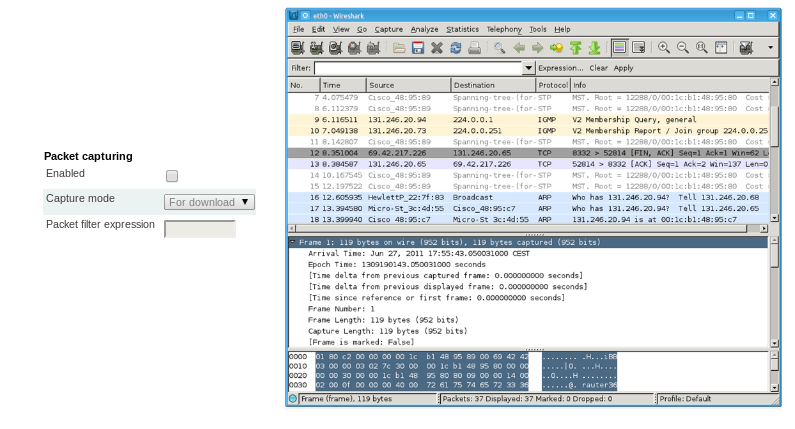Enable the Packet capturing checkbox

(172, 176)
